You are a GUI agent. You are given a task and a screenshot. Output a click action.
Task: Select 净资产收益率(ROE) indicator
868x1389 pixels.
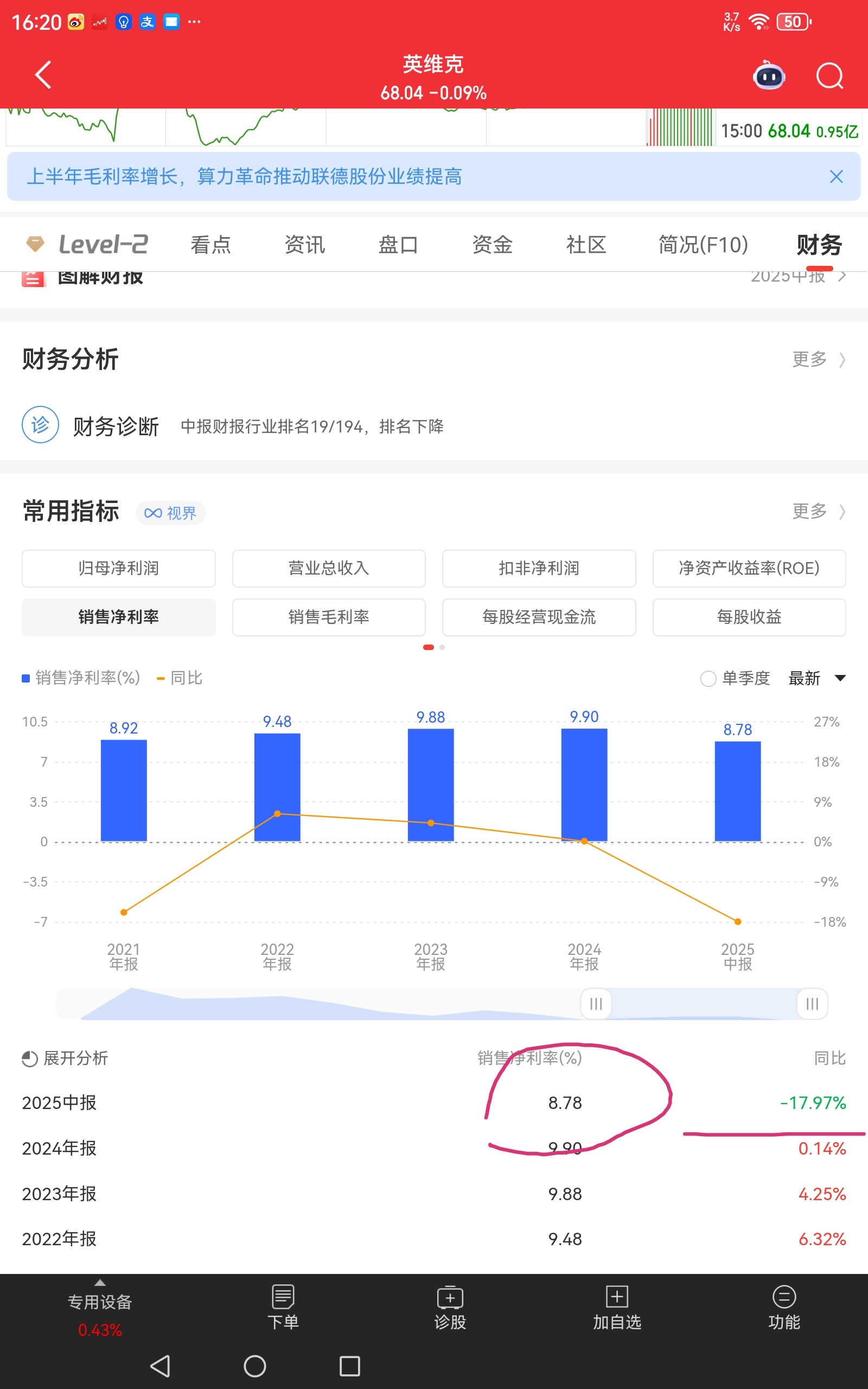pos(749,568)
